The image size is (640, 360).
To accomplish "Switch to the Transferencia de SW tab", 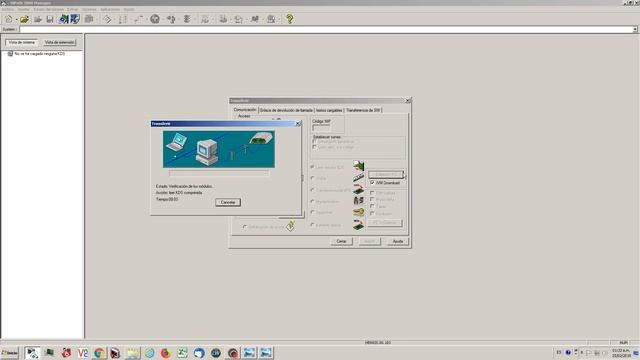I will tap(363, 110).
